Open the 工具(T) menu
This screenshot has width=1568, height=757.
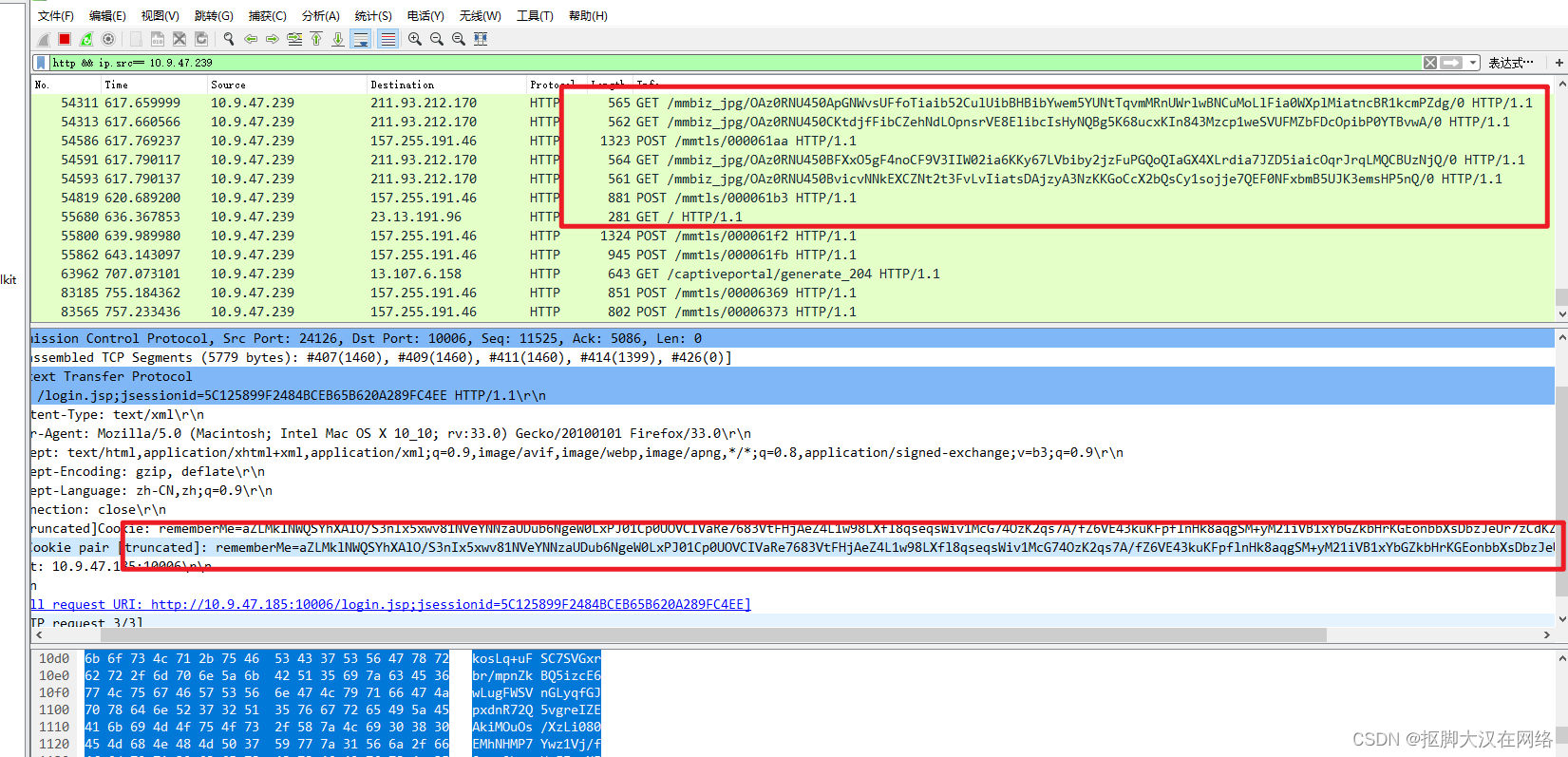coord(535,16)
